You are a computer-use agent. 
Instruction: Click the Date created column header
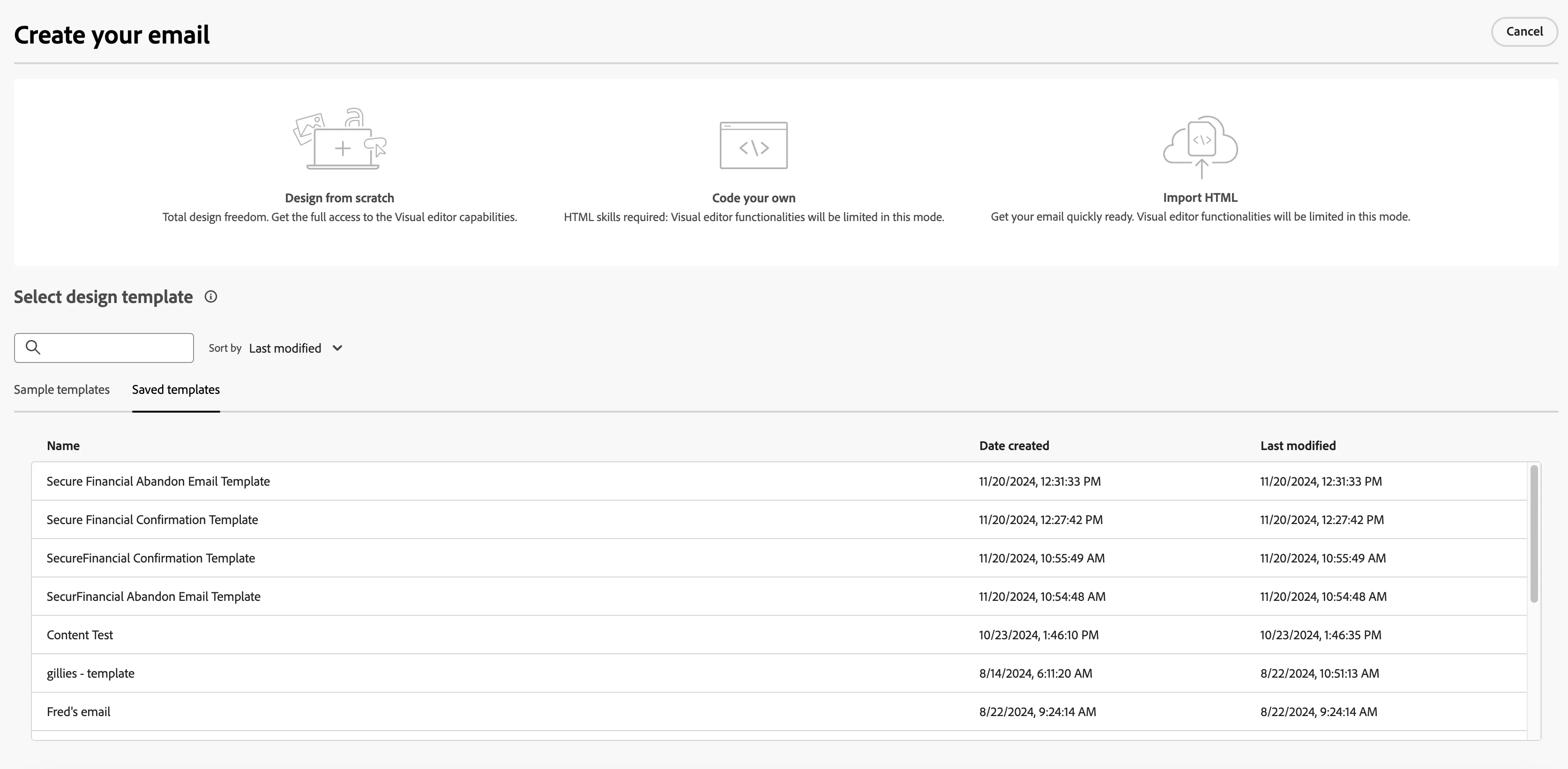click(1014, 445)
